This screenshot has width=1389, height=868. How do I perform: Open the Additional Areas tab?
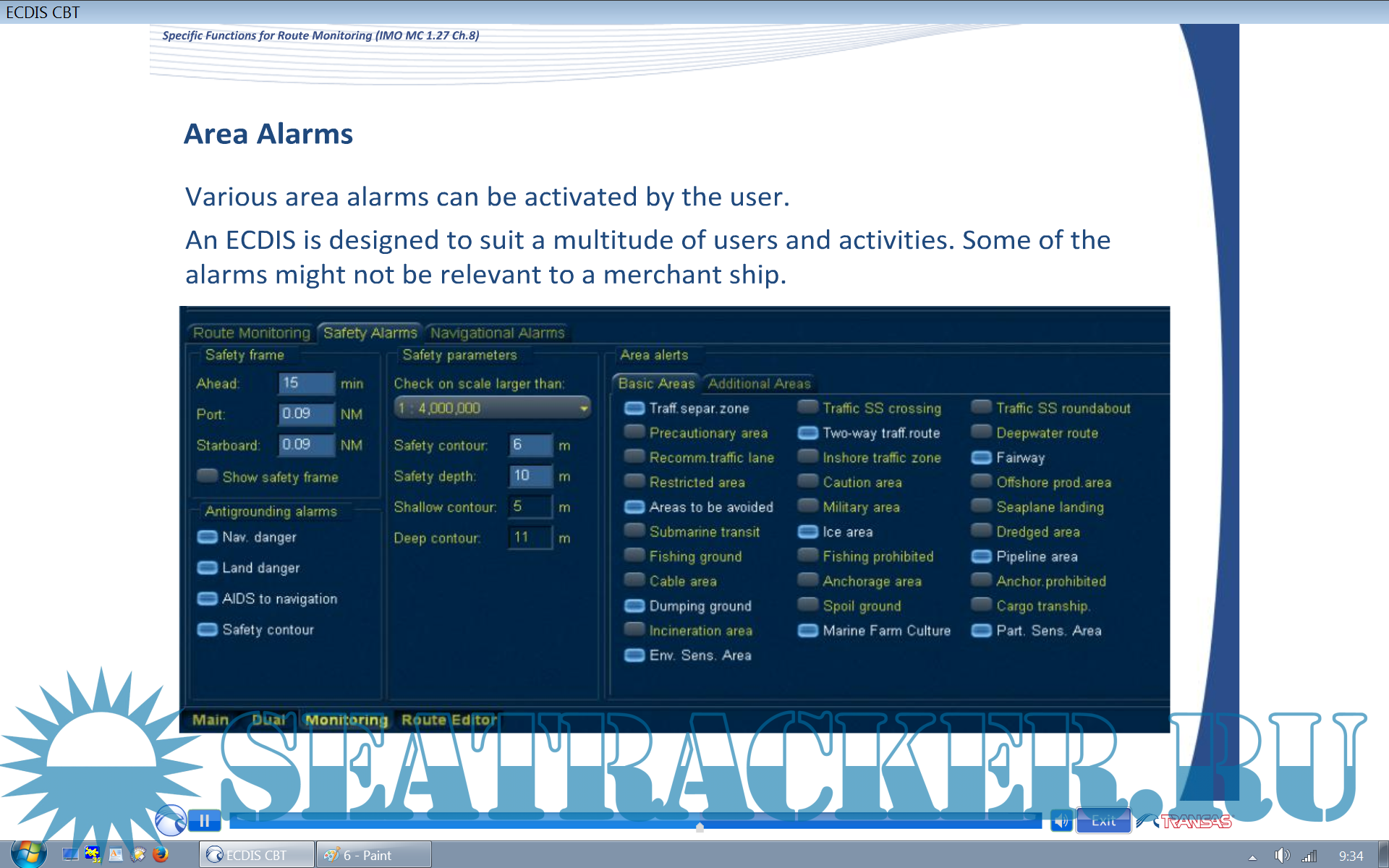coord(759,383)
